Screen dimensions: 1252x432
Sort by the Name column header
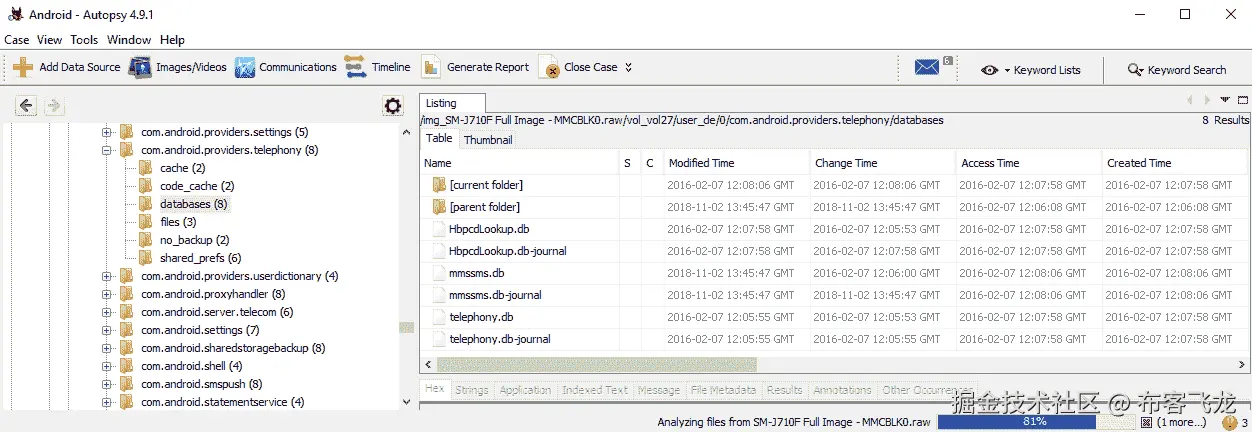(x=519, y=163)
